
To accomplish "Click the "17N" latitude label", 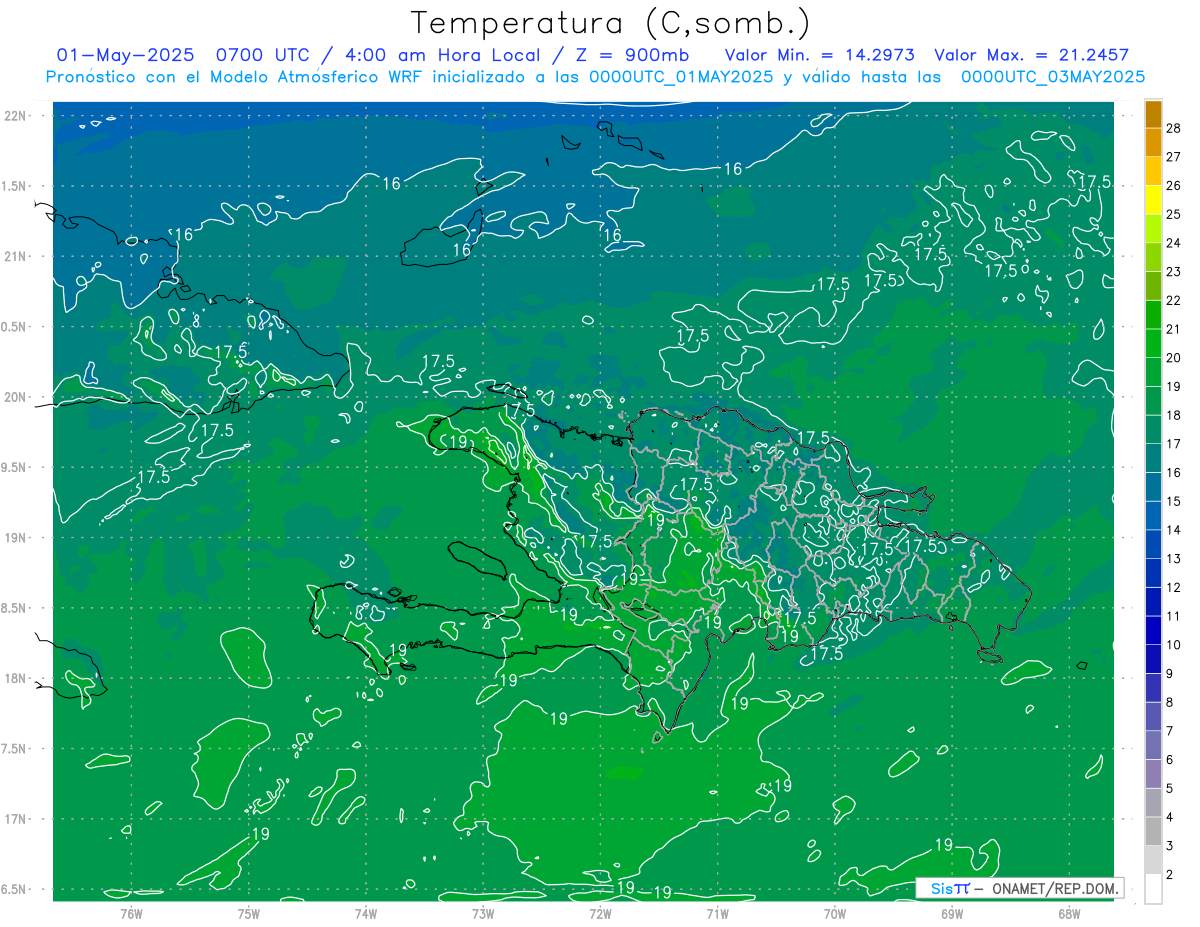I will [17, 819].
